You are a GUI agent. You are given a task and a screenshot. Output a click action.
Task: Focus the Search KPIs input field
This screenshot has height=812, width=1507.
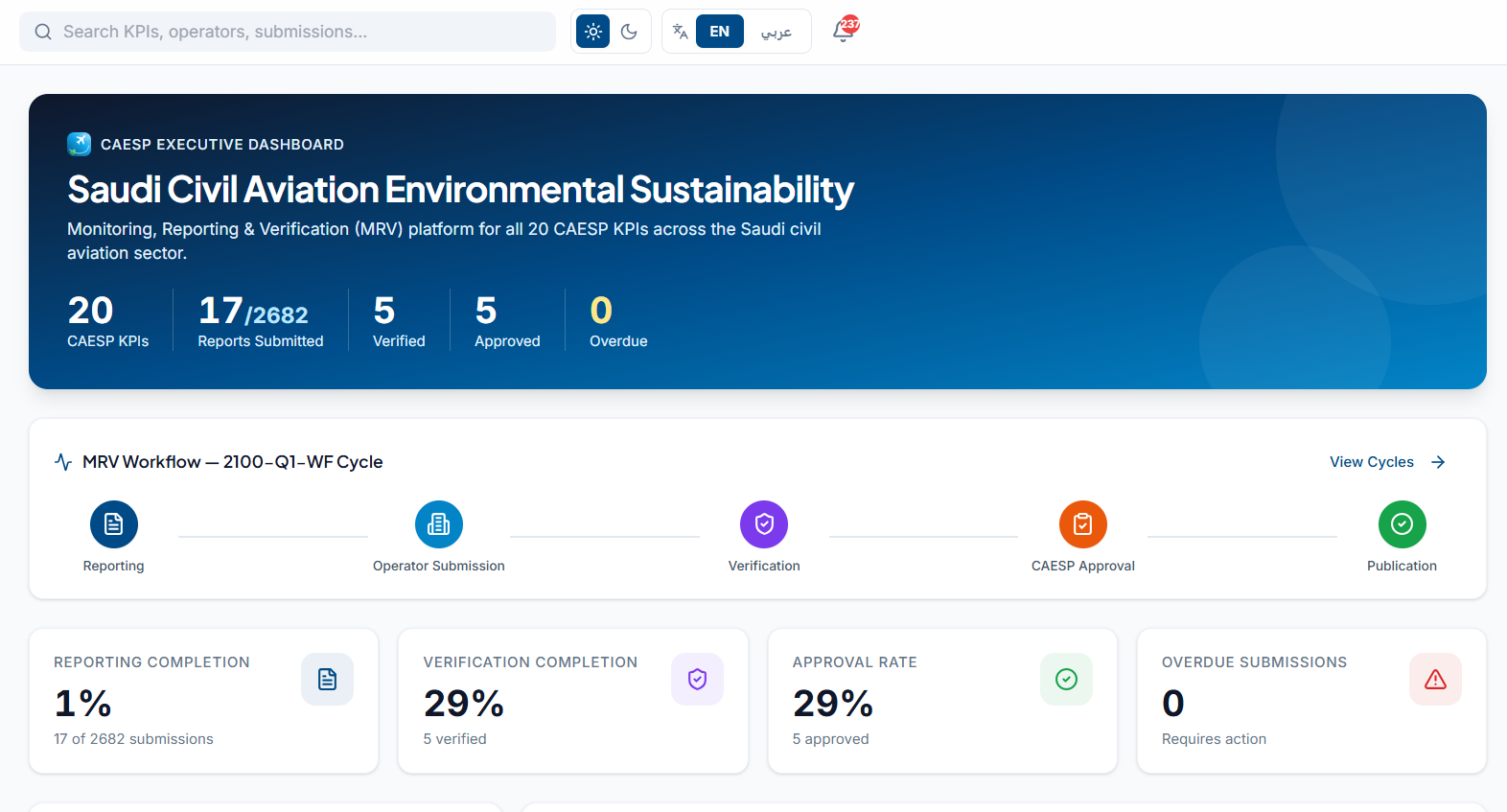pos(288,32)
